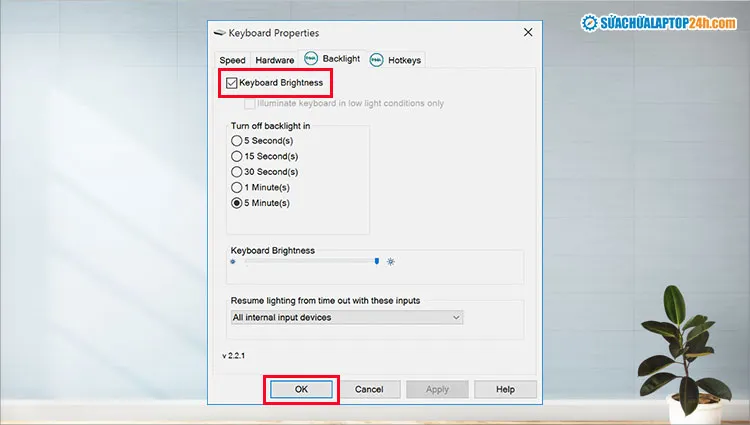This screenshot has height=425, width=750.
Task: Close the Keyboard Properties dialog
Action: click(527, 32)
